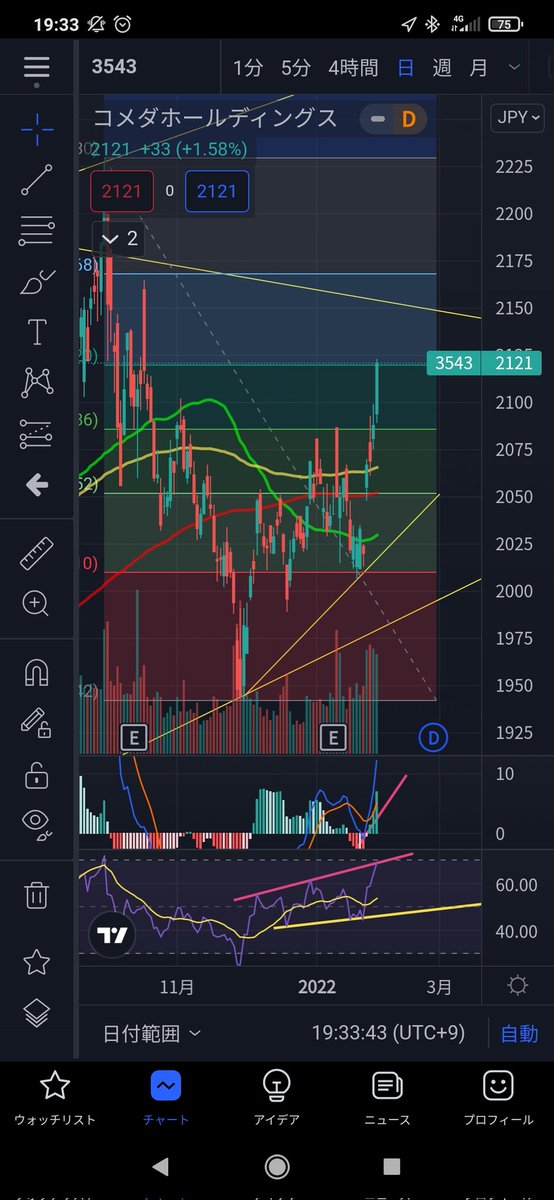Click the 60.00 RSI scale label
The image size is (554, 1200).
click(517, 885)
